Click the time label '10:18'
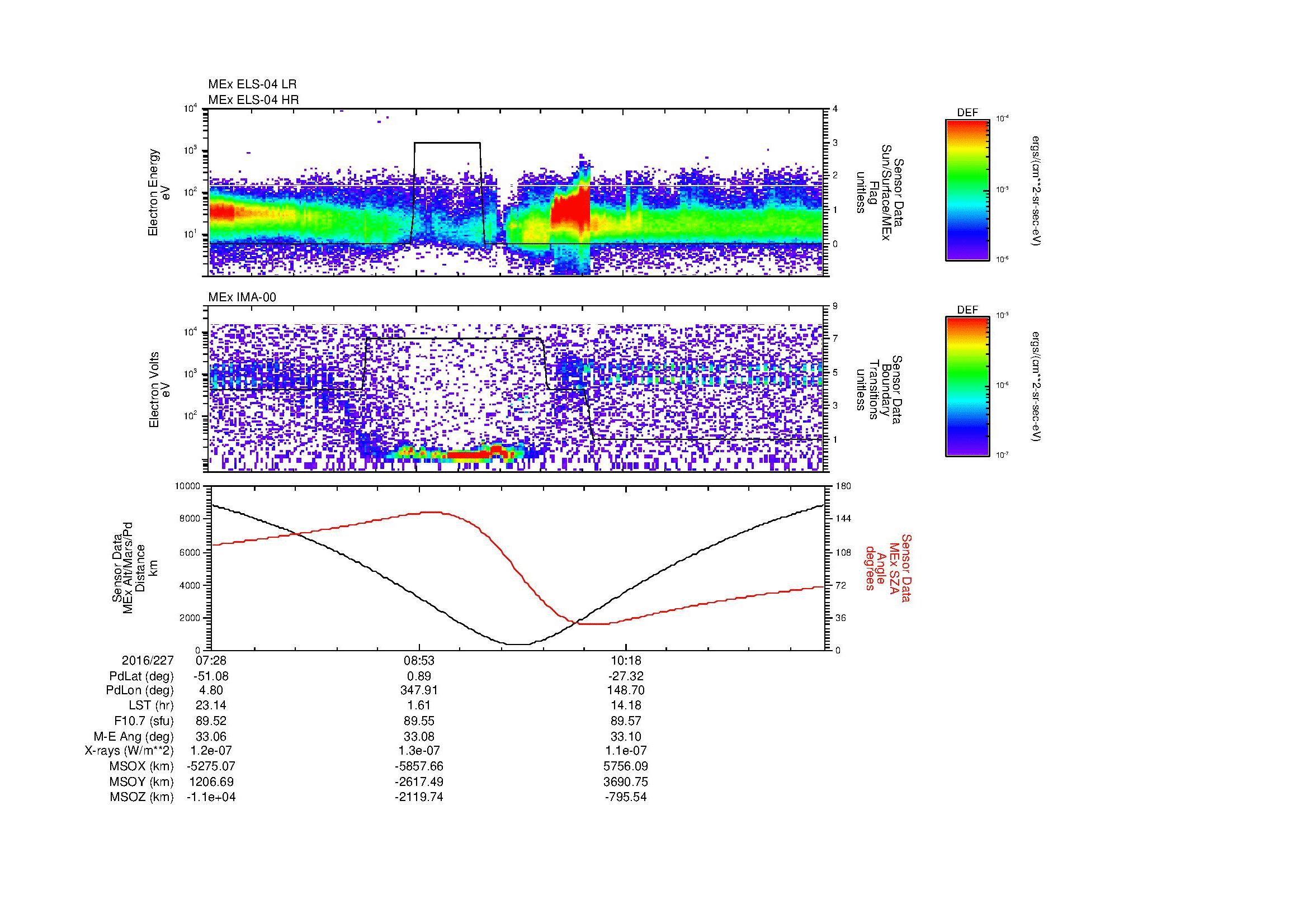Viewport: 1308px width, 924px height. point(626,660)
